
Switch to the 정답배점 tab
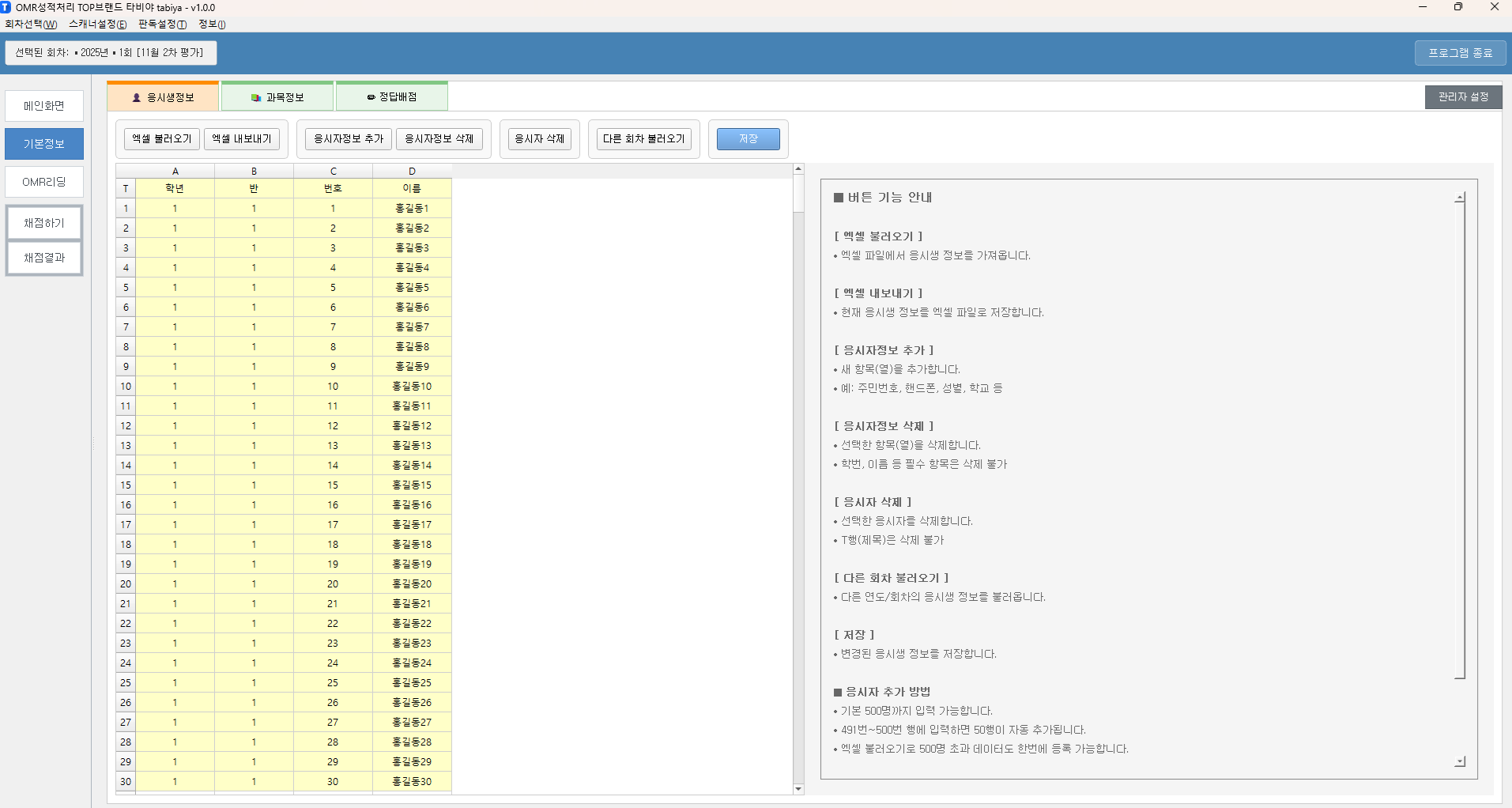392,97
